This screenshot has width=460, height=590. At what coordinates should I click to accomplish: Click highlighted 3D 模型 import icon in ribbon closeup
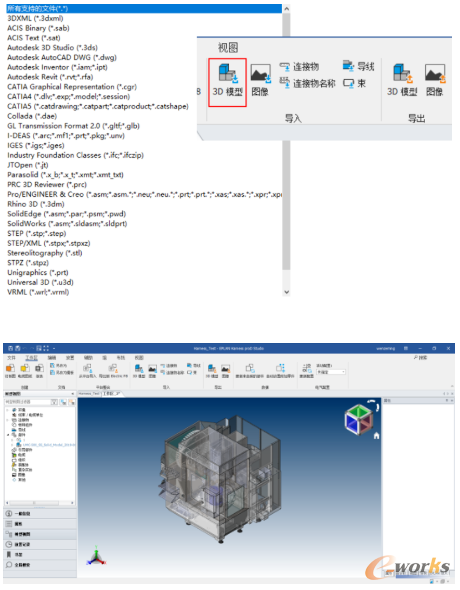click(228, 82)
